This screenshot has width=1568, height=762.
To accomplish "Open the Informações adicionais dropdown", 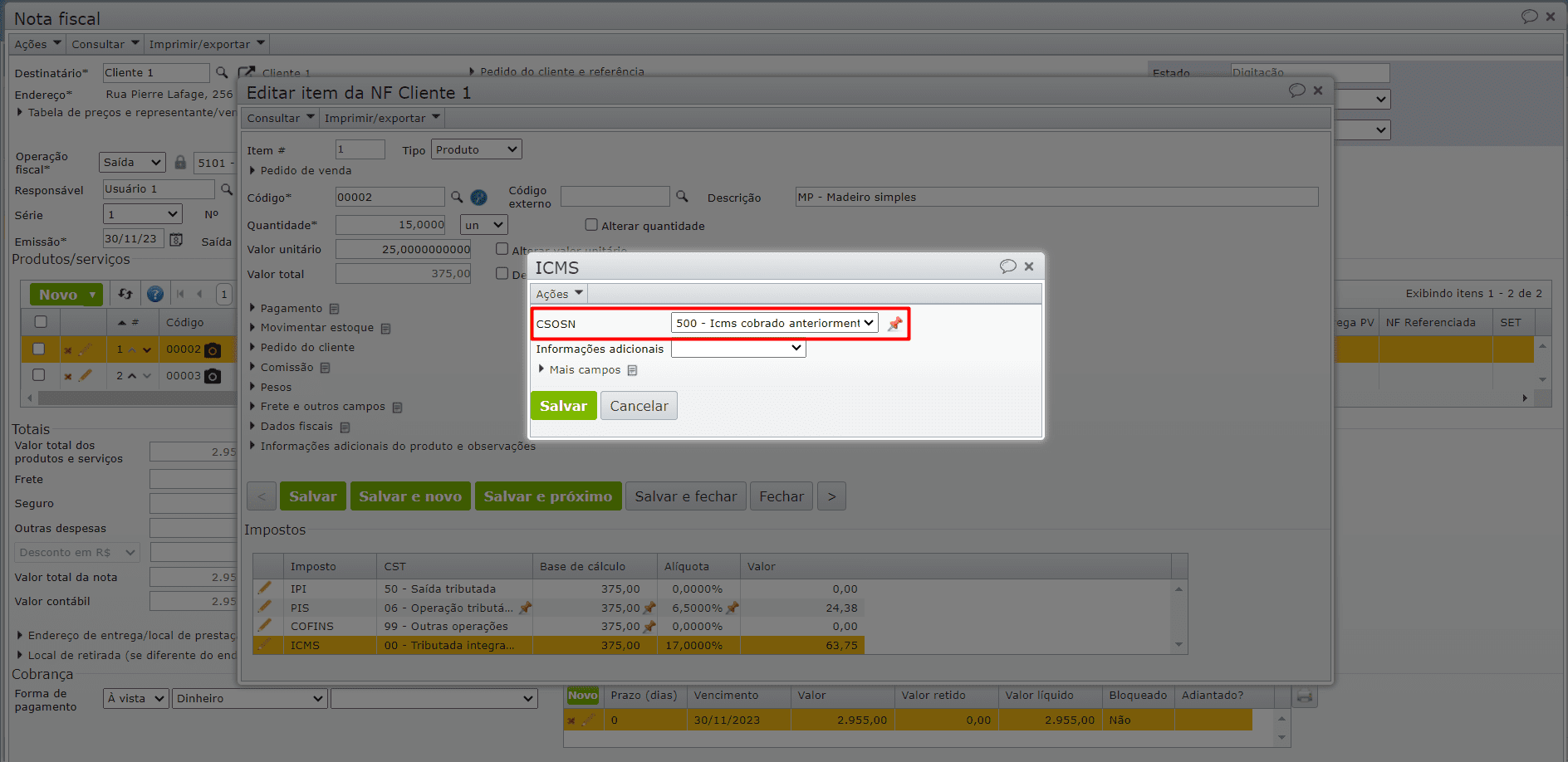I will 738,348.
